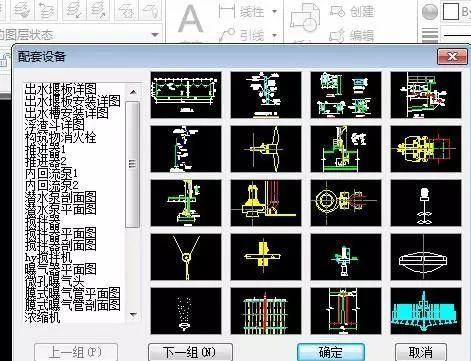471x361 pixels.
Task: Select 曝气器平面图 list entry
Action: pyautogui.click(x=61, y=269)
